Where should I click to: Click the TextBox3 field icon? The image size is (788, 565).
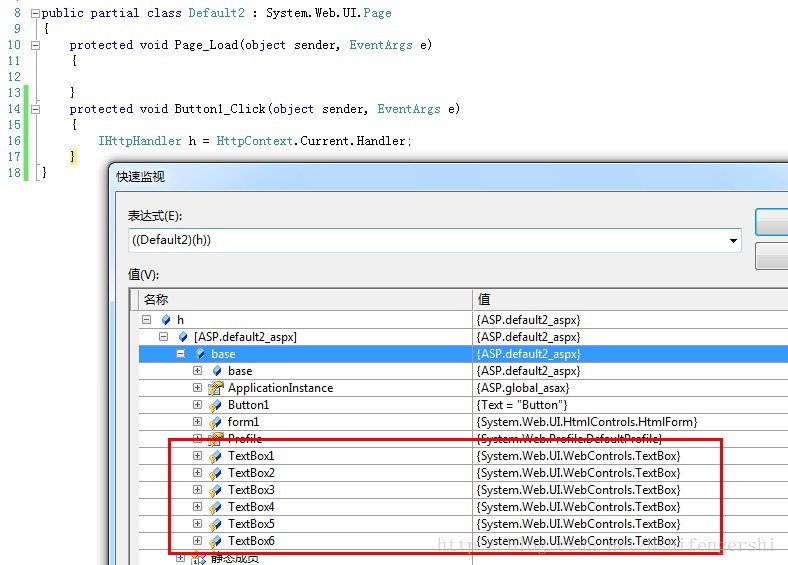pos(216,491)
